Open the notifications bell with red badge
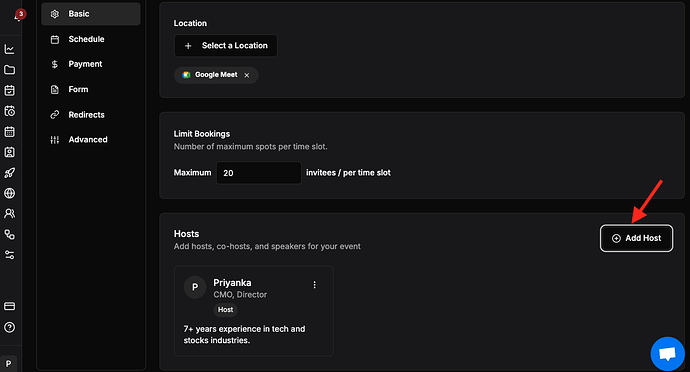690x372 pixels. tap(19, 15)
